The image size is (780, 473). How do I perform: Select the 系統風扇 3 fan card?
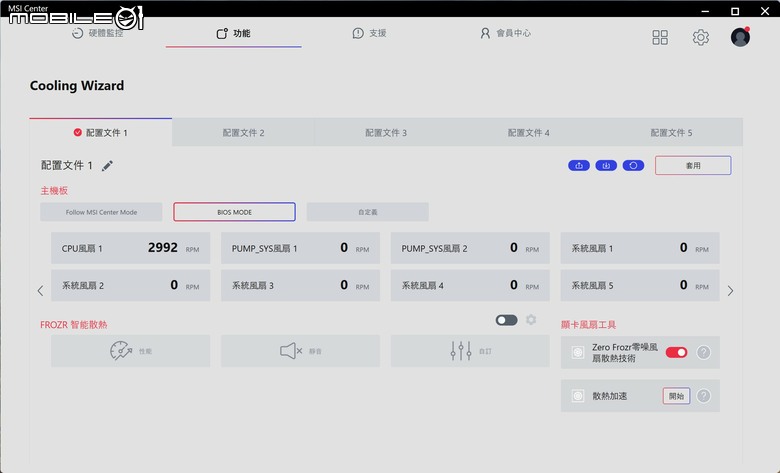pyautogui.click(x=300, y=285)
